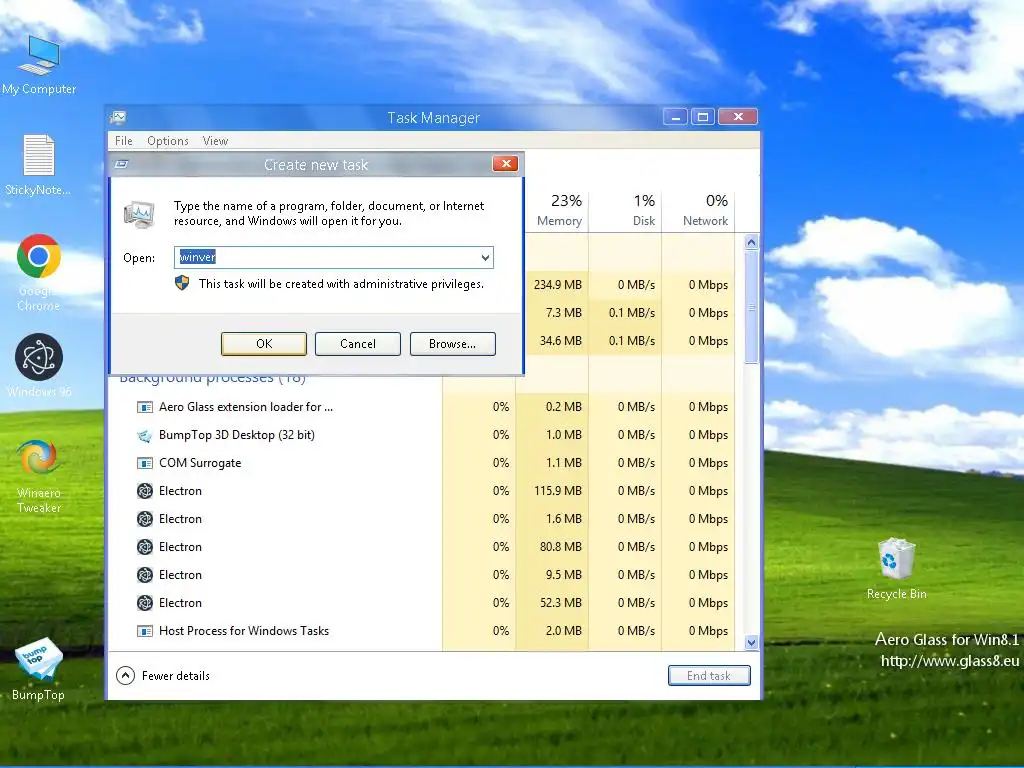Select the COM Surrogate process icon
Screen dimensions: 1024x768
pyautogui.click(x=144, y=463)
